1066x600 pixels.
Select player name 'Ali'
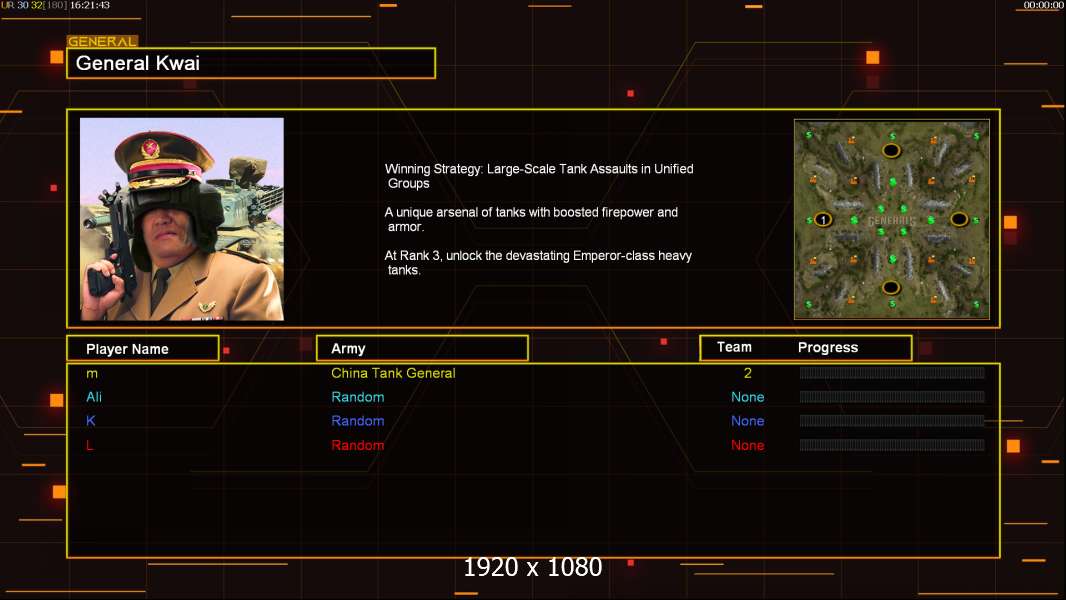click(x=94, y=397)
